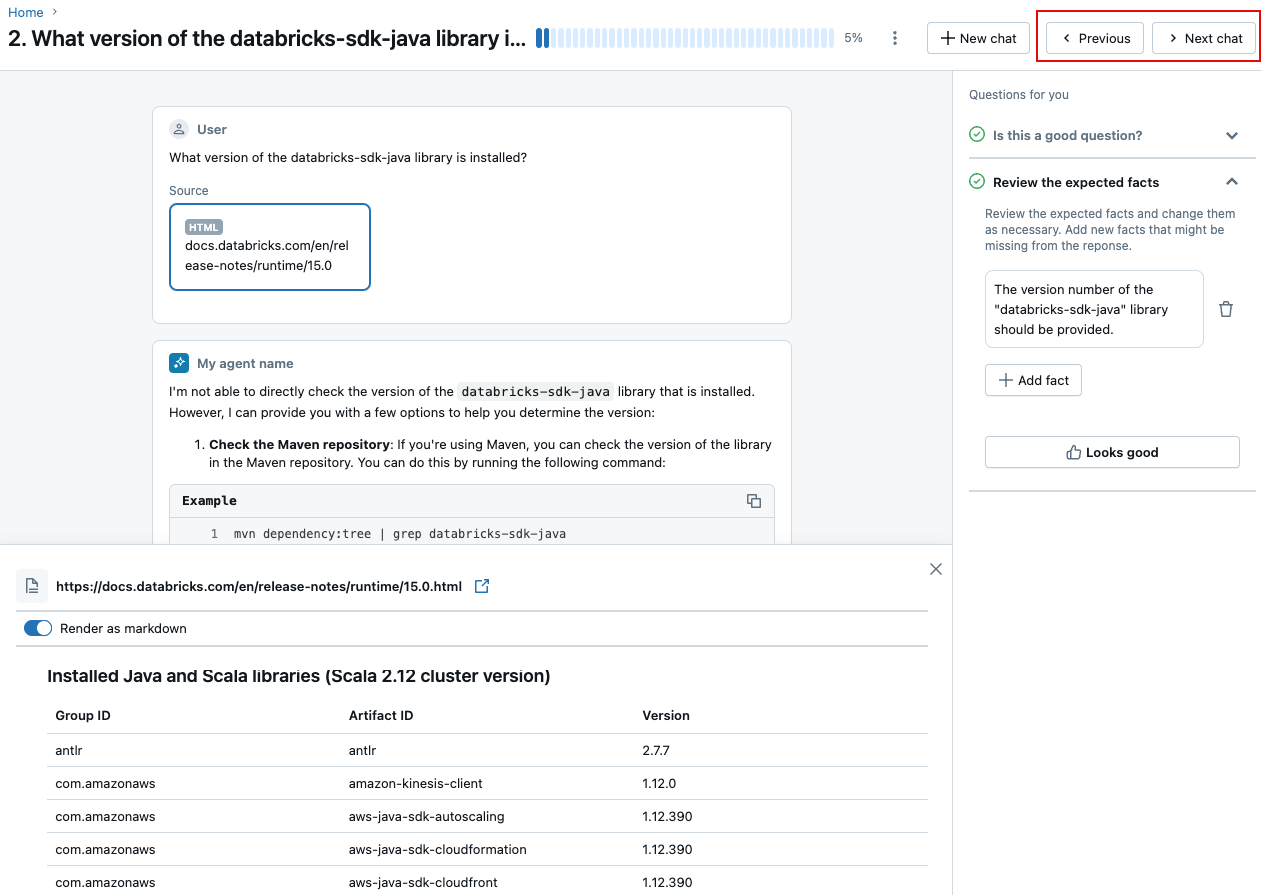The image size is (1262, 895).
Task: Go to the Home breadcrumb
Action: click(26, 12)
